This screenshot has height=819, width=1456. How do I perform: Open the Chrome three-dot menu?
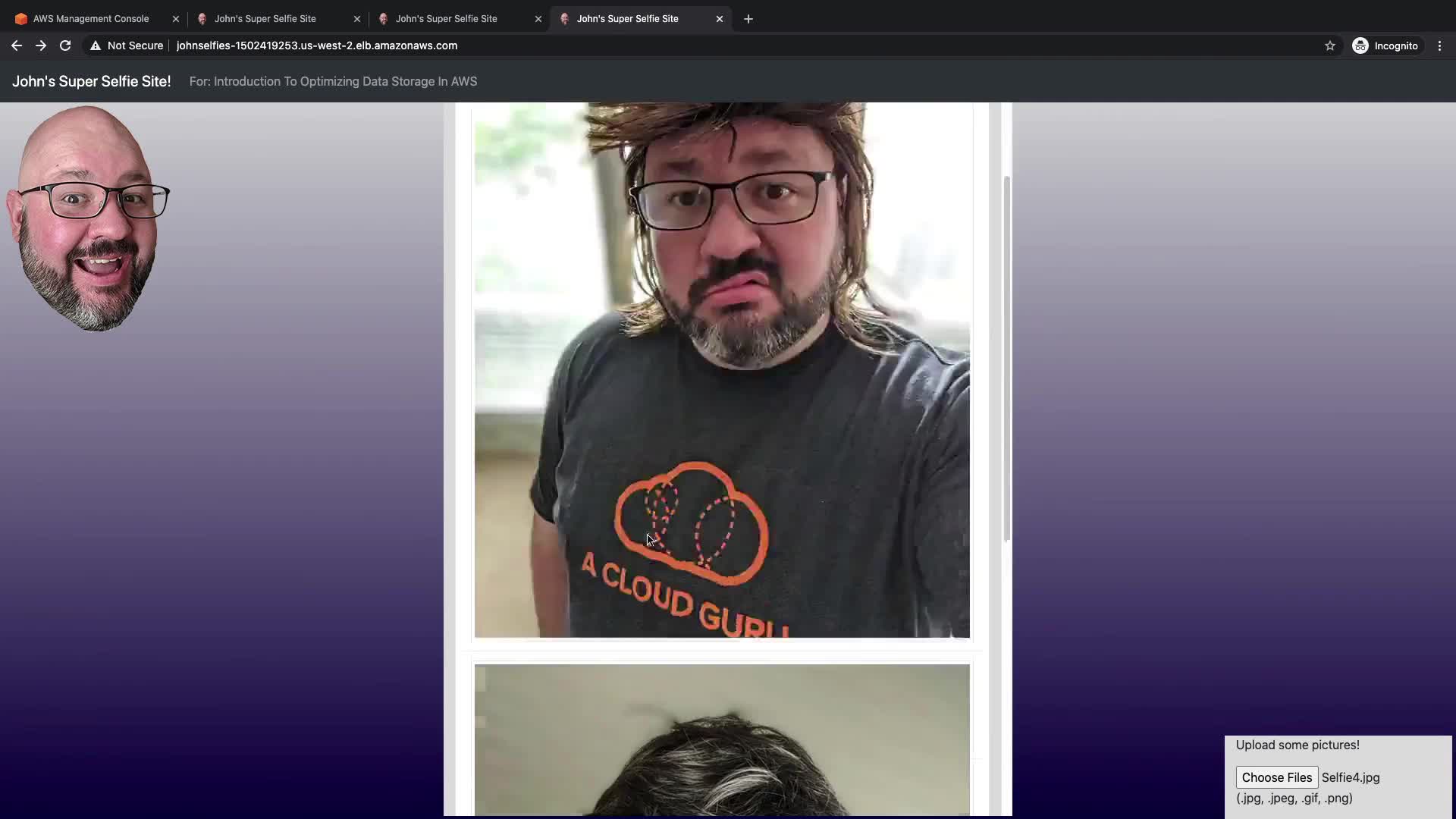tap(1439, 45)
